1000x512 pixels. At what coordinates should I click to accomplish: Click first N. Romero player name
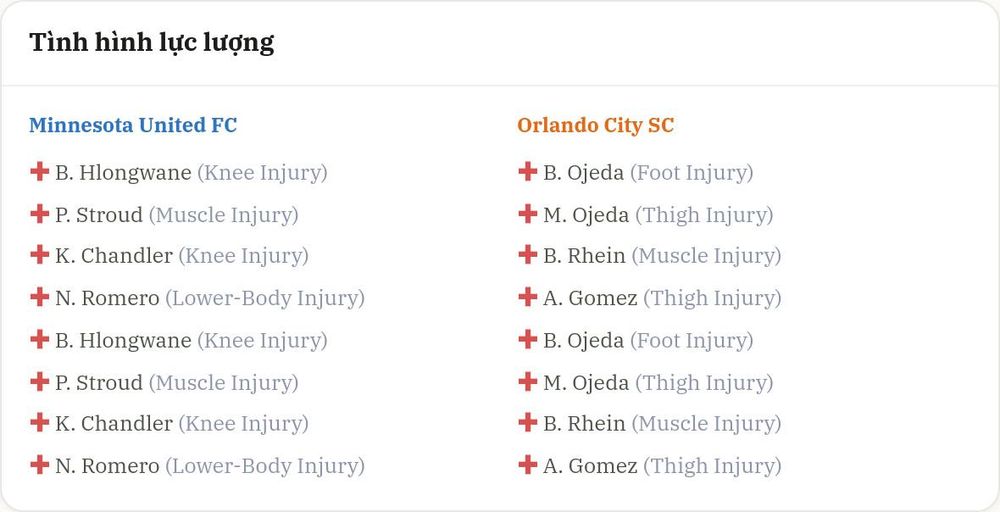coord(107,298)
